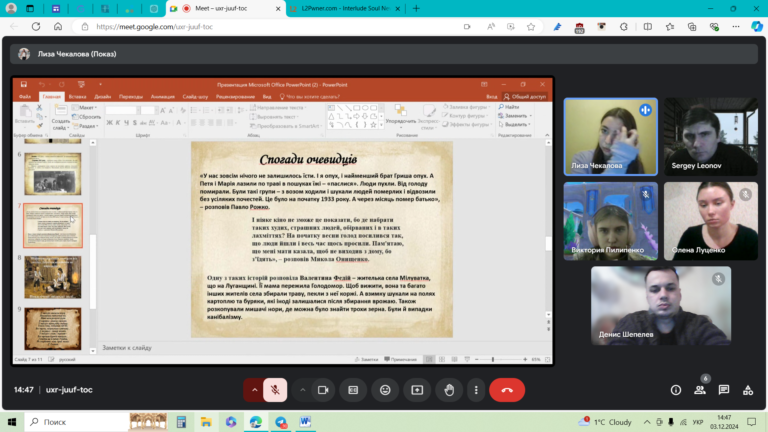Open the Анимация ribbon tab

(x=163, y=96)
